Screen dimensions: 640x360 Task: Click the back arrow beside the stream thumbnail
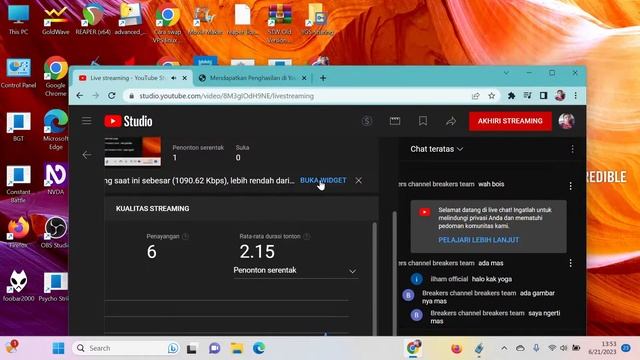(x=87, y=155)
